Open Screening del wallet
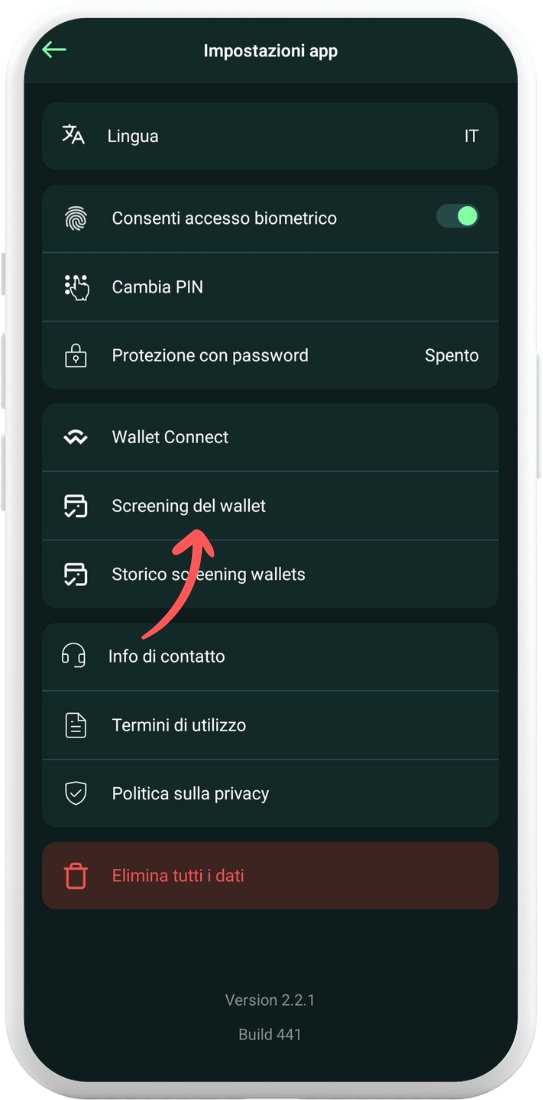The width and height of the screenshot is (543, 1100). pos(271,506)
